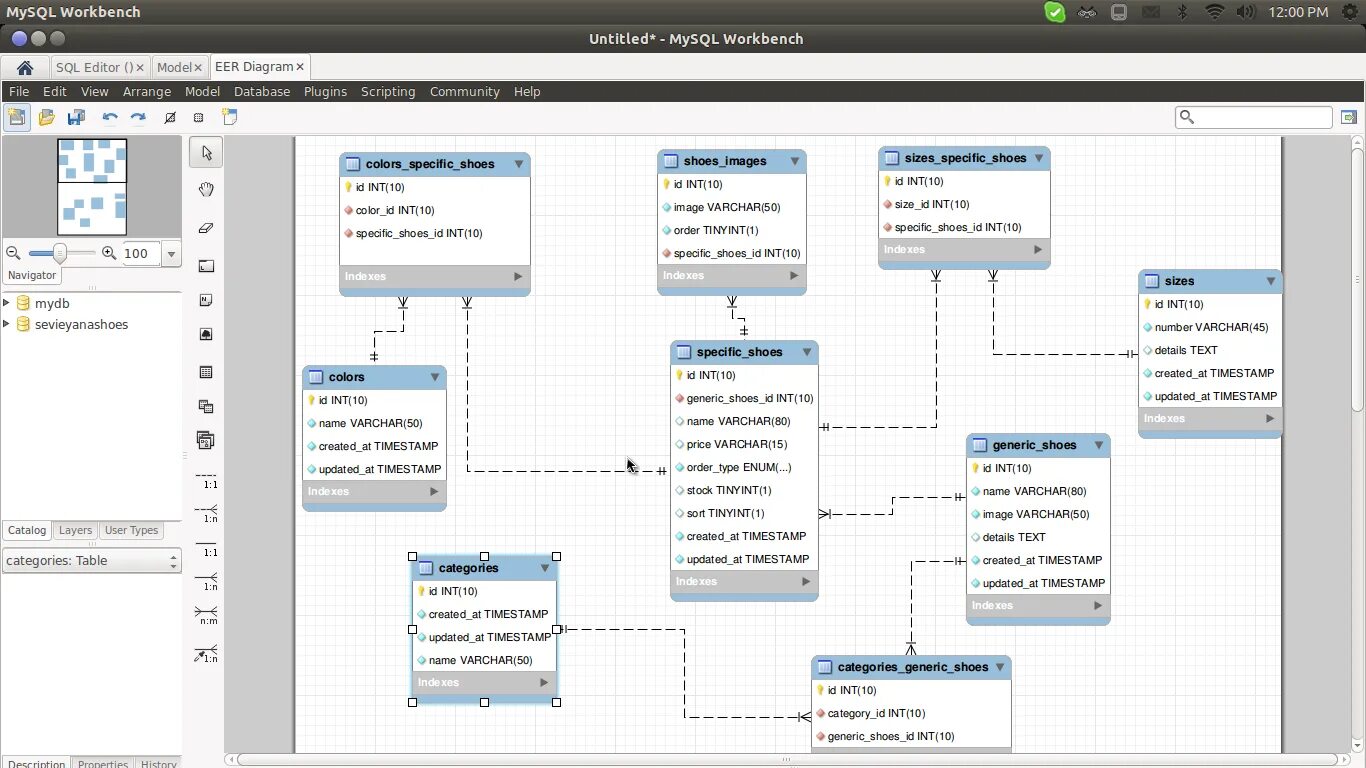The image size is (1366, 768).
Task: Switch to the Layers tab
Action: pos(75,530)
